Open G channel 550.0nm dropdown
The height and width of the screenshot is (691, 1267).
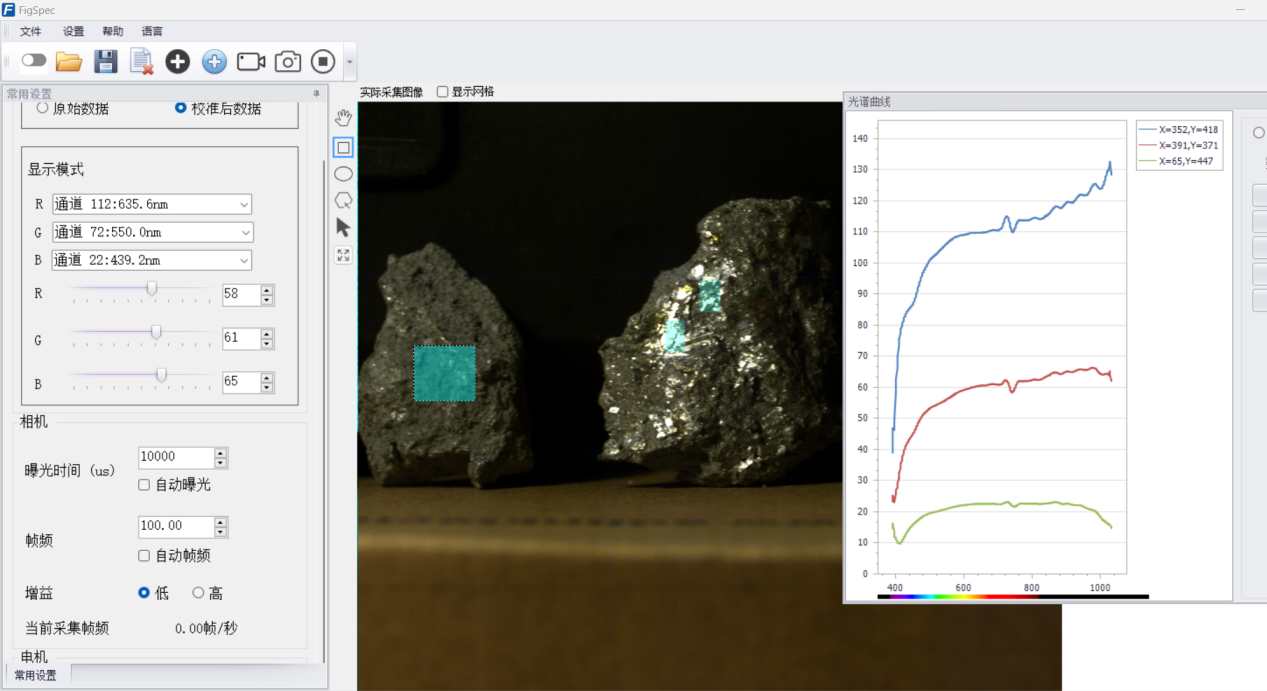[x=152, y=232]
